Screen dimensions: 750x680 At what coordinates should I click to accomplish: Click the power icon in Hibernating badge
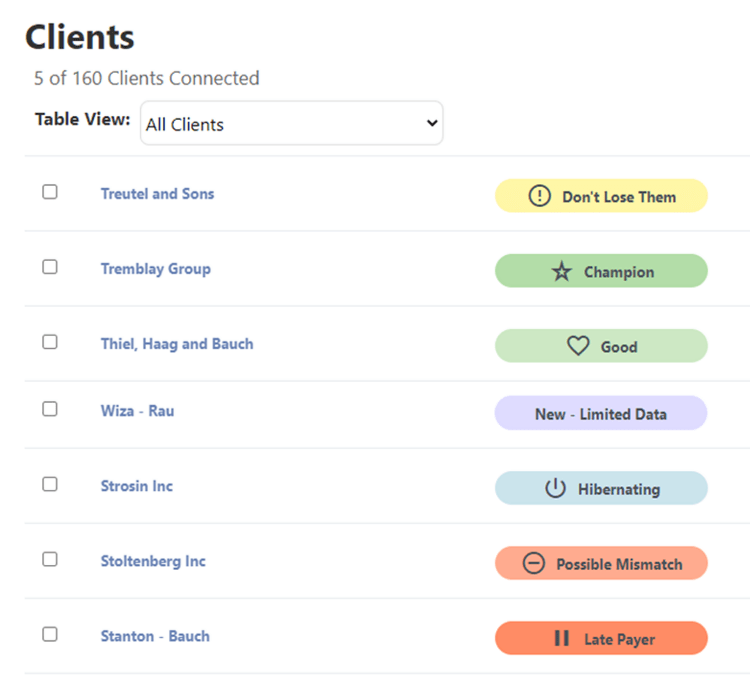(x=555, y=489)
